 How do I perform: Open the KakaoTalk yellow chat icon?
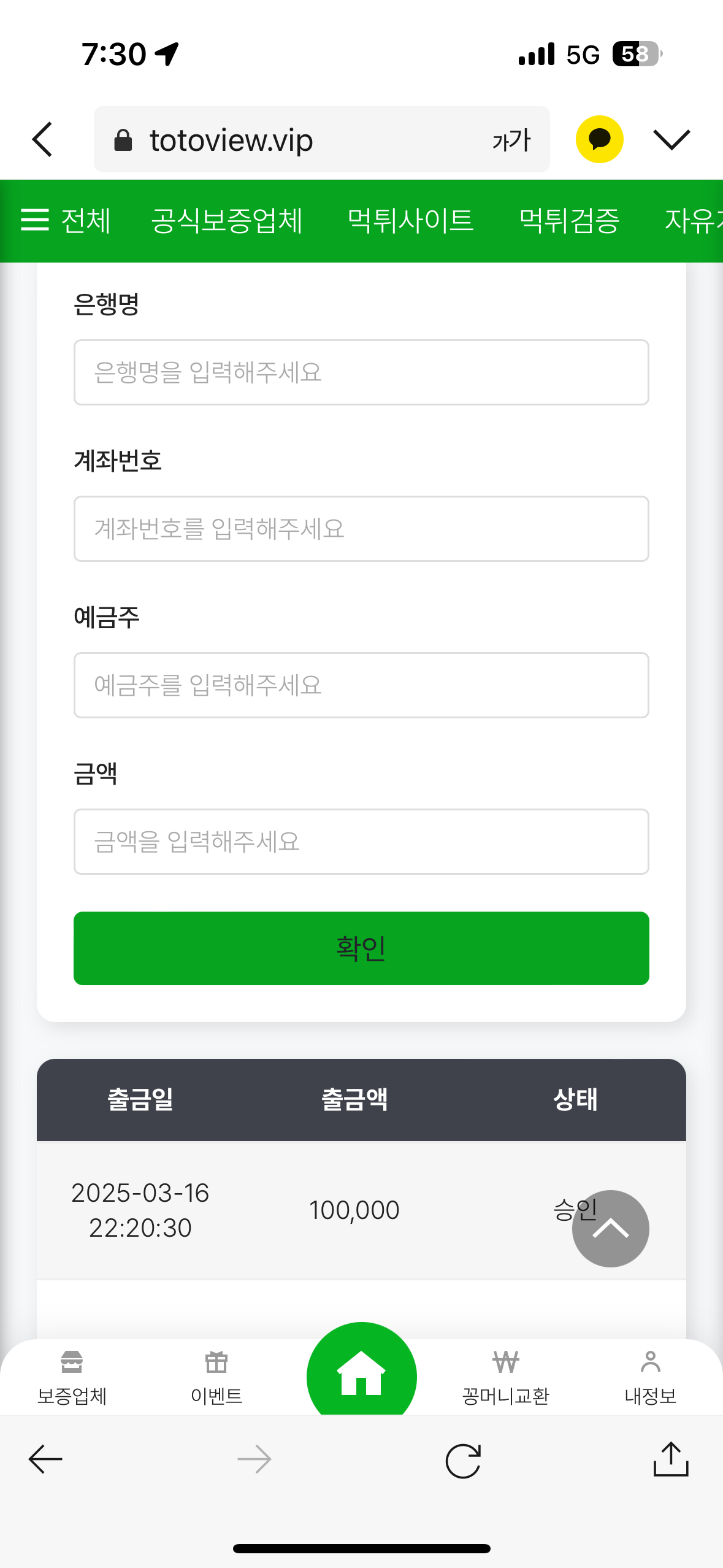pyautogui.click(x=599, y=139)
